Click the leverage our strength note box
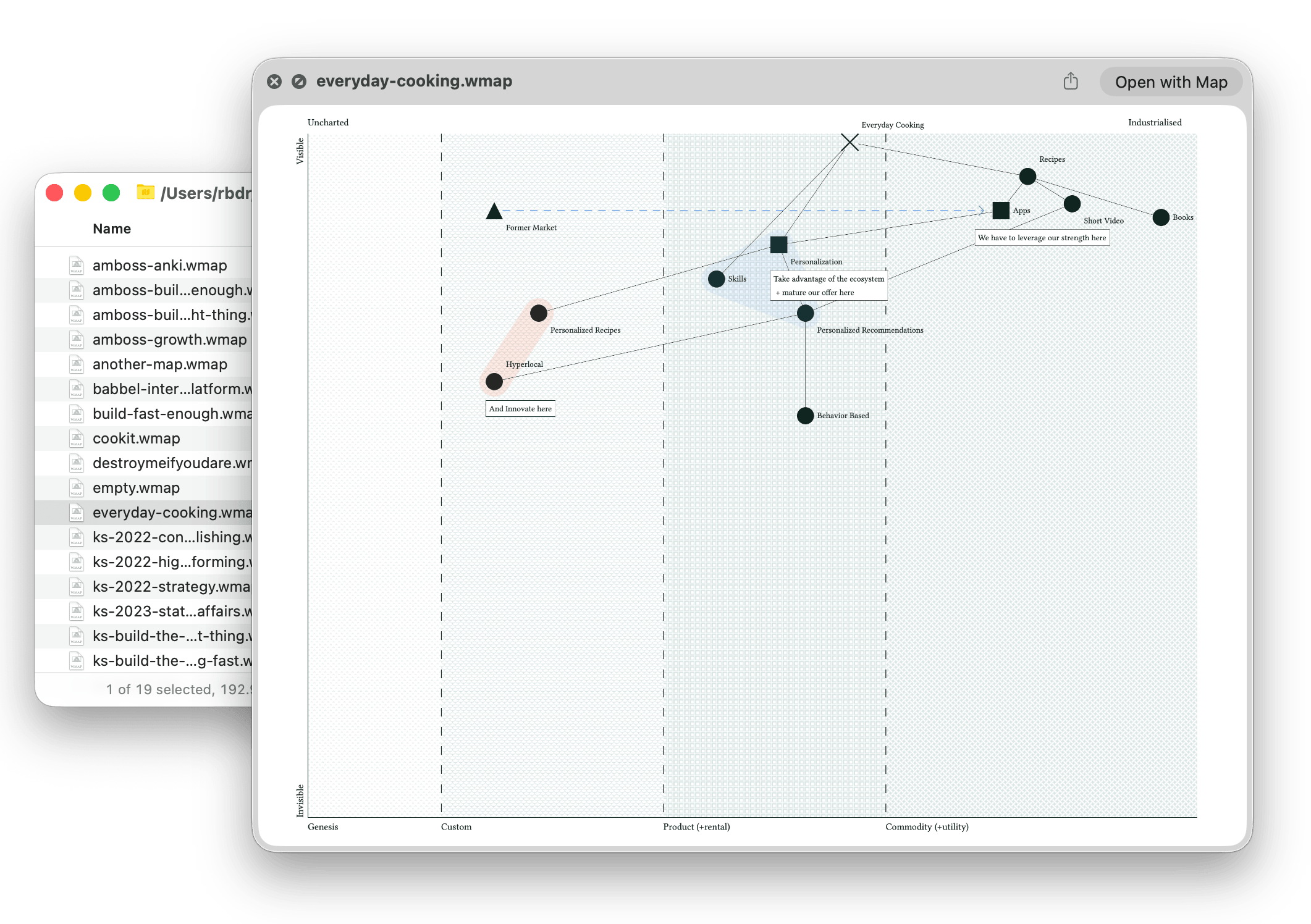The image size is (1311, 924). (x=1042, y=238)
